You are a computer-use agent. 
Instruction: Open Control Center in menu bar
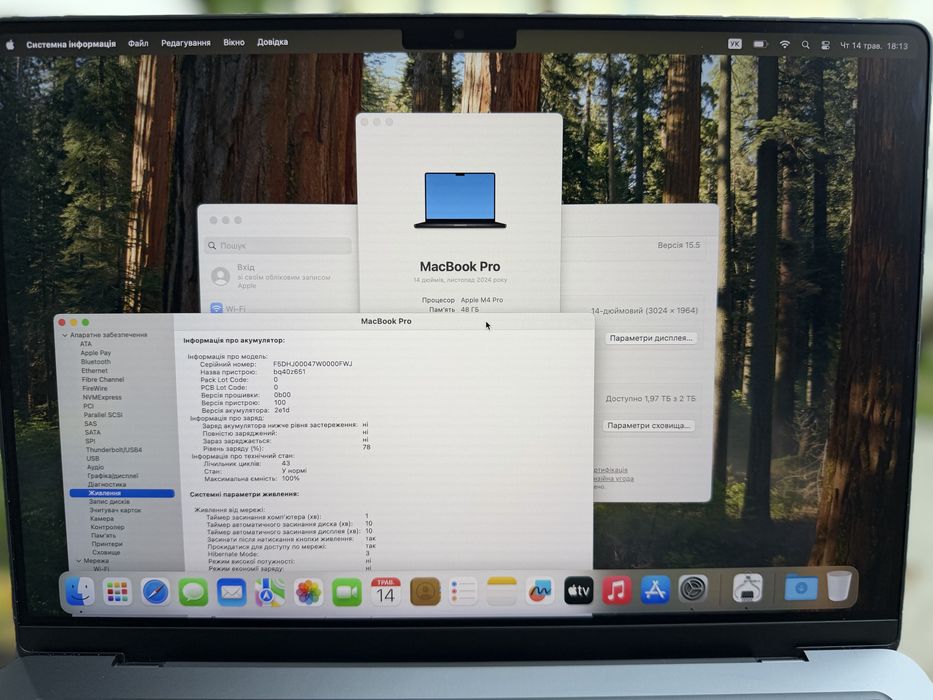pyautogui.click(x=825, y=45)
